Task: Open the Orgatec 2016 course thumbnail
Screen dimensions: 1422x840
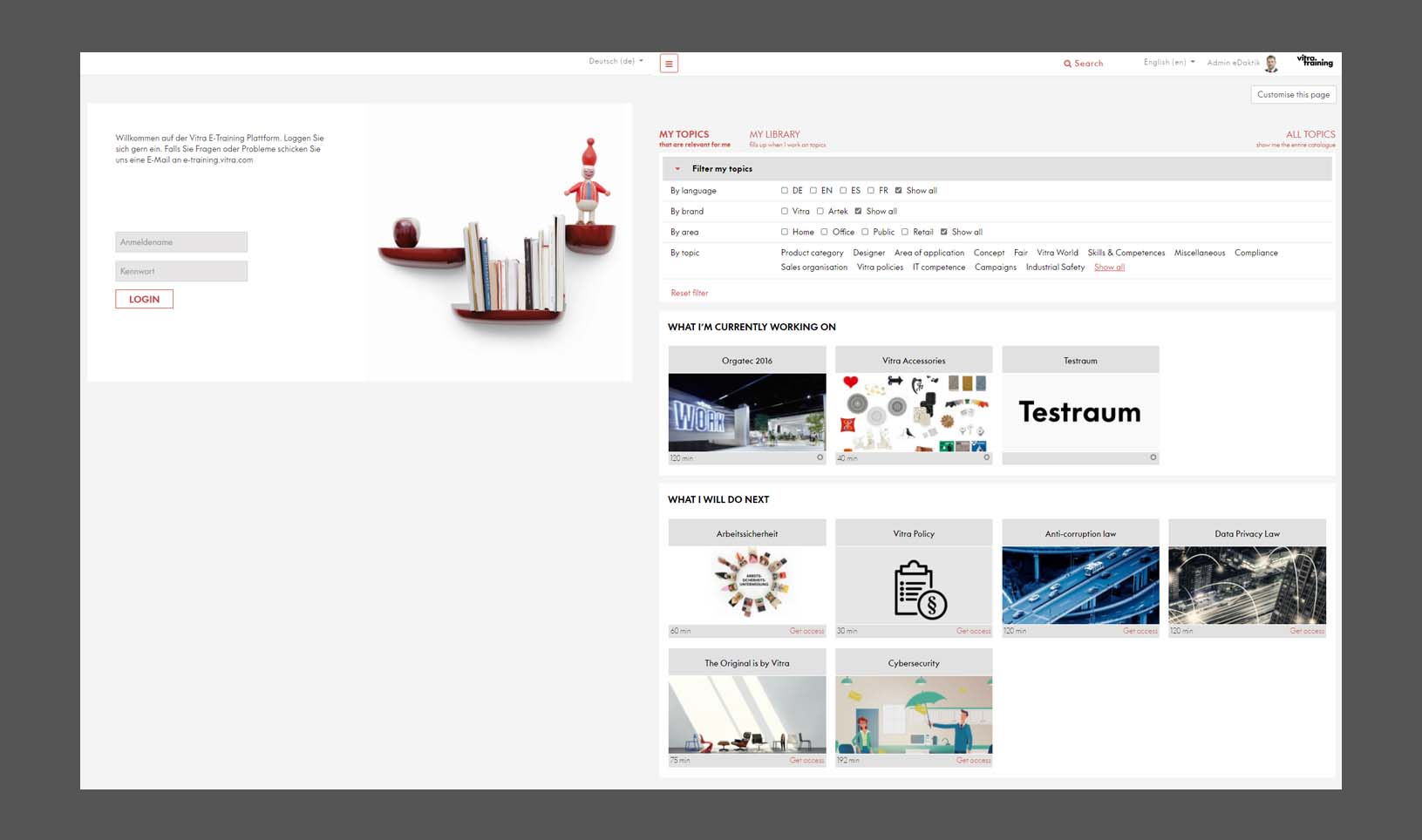Action: tap(747, 412)
